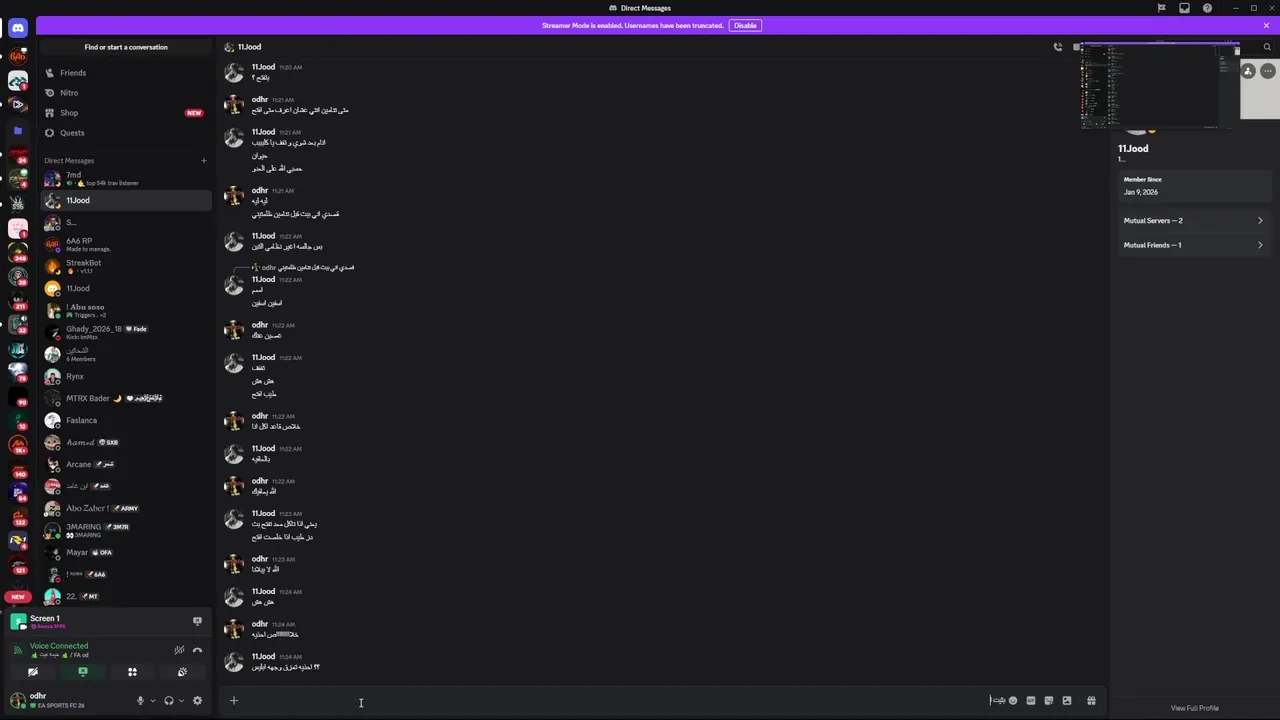Open Quests page
Viewport: 1280px width, 720px height.
126,133
